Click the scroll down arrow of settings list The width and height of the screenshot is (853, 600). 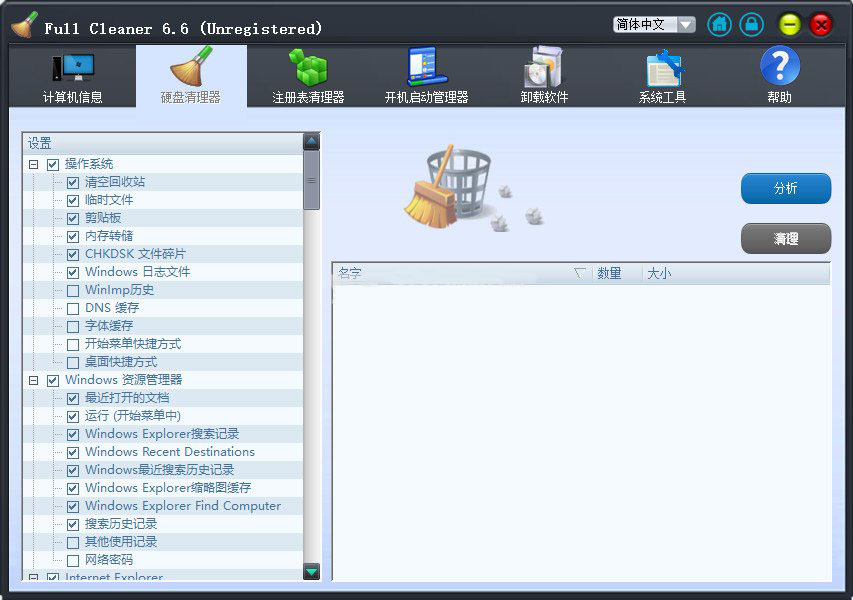(312, 571)
